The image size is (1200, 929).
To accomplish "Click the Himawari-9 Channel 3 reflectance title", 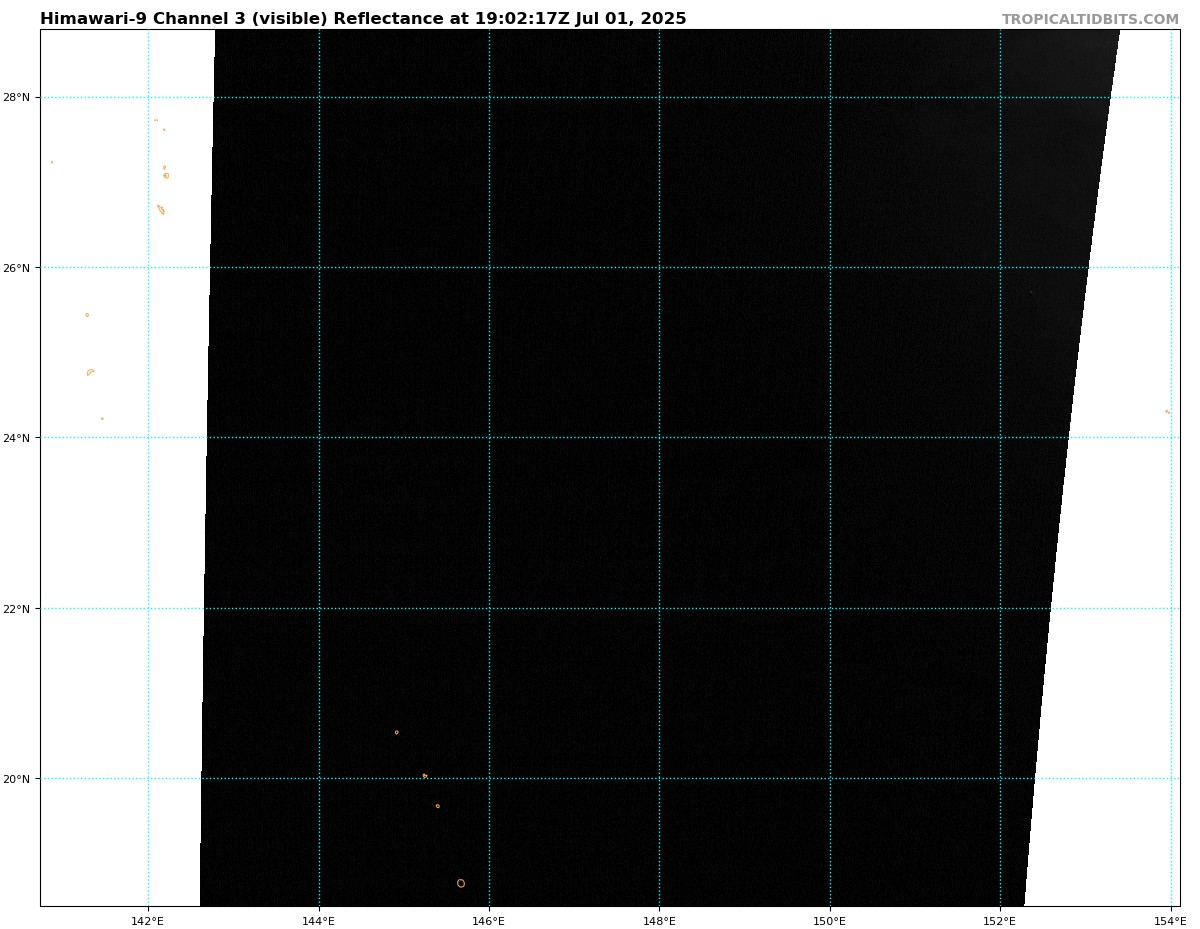I will 363,19.
